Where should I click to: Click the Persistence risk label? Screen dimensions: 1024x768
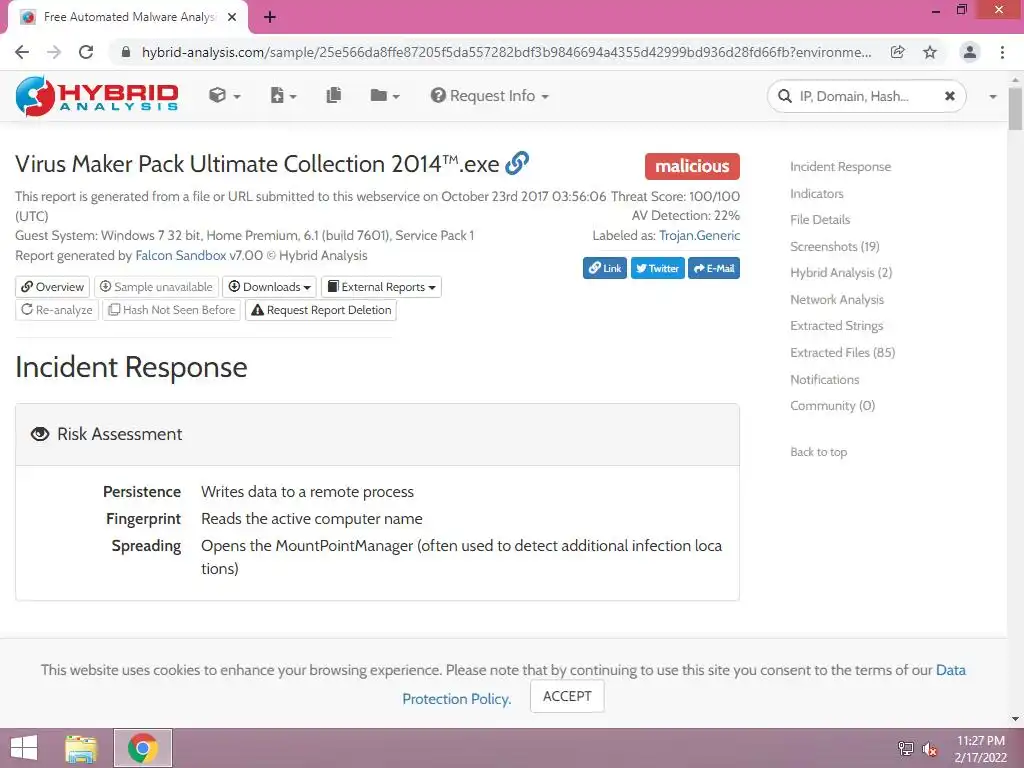click(x=142, y=492)
